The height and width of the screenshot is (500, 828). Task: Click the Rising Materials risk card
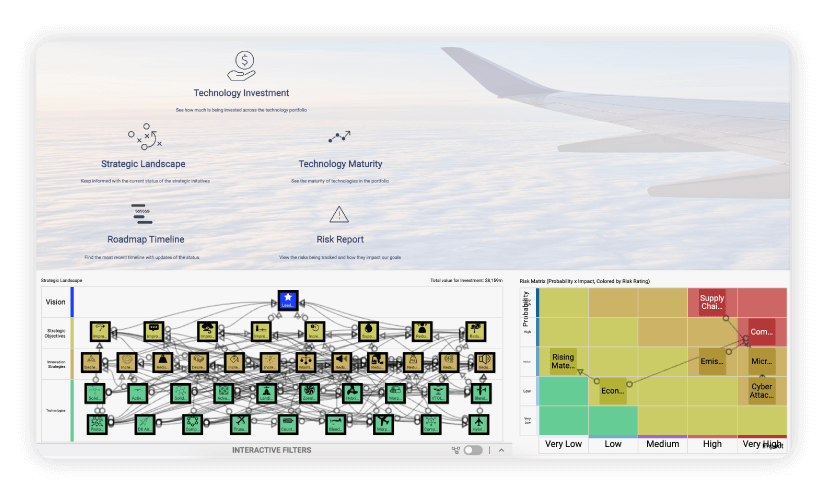[563, 361]
